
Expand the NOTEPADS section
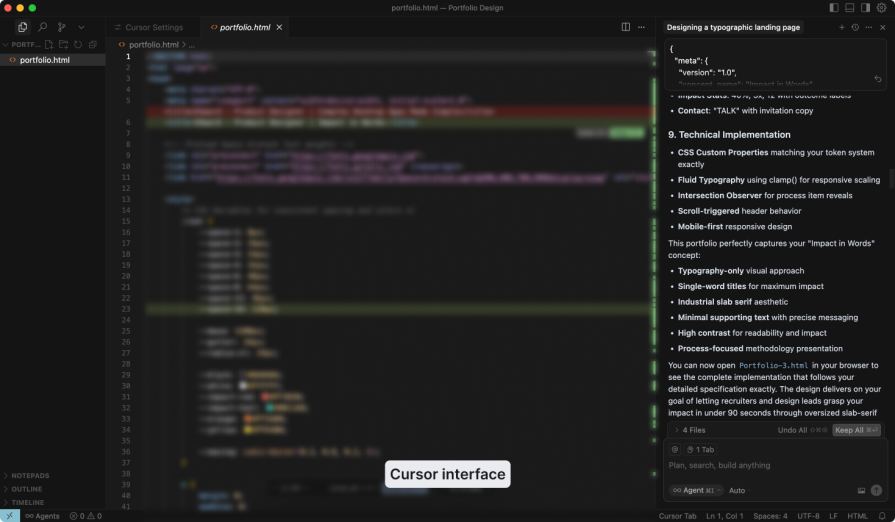pos(26,476)
